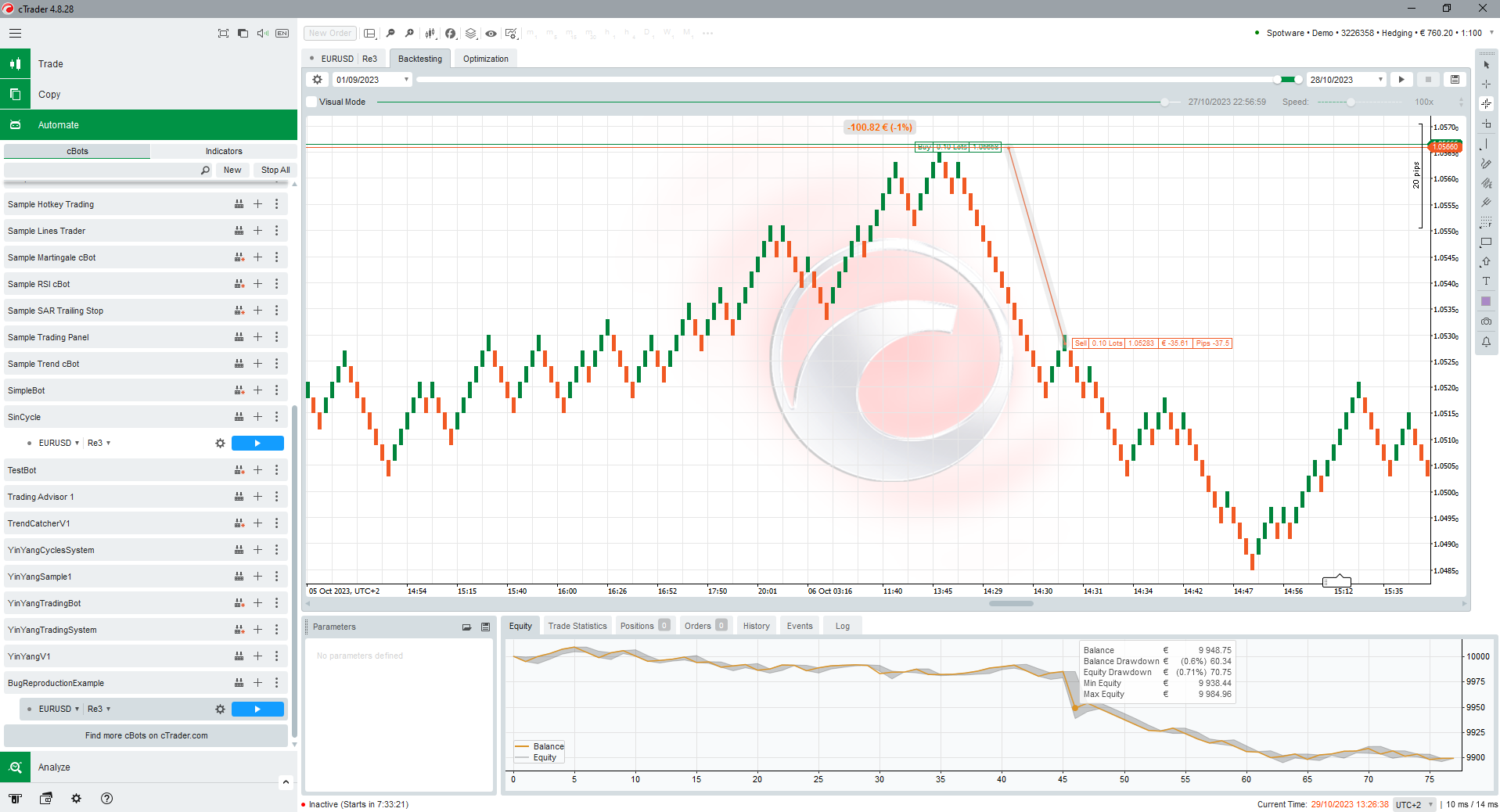Click the chart horizontal scrollbar
Image resolution: width=1500 pixels, height=812 pixels.
(x=1012, y=603)
